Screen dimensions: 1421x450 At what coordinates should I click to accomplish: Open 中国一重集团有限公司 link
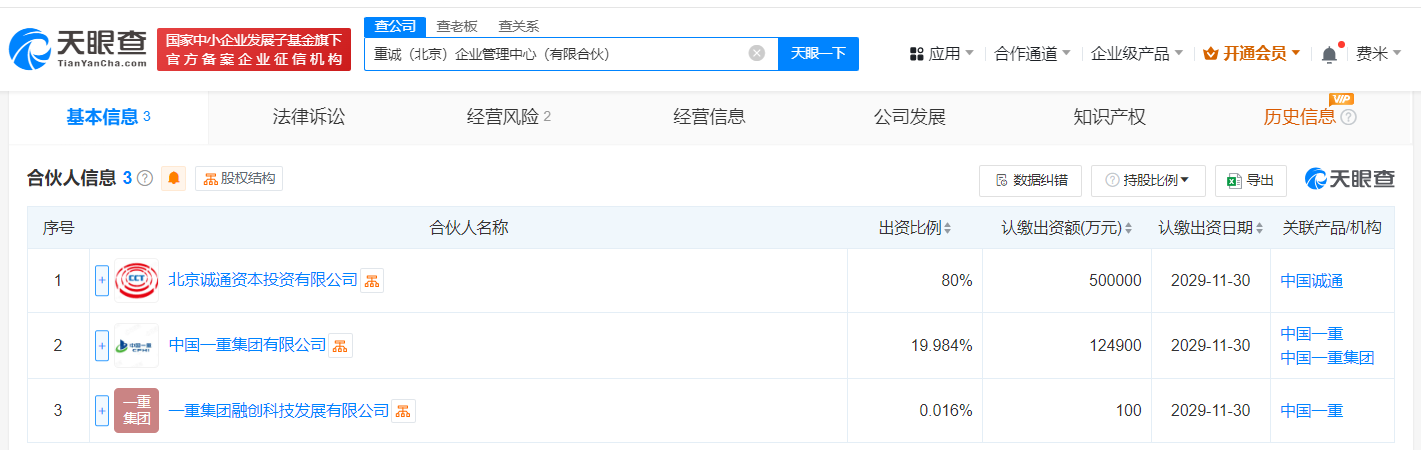[x=248, y=345]
